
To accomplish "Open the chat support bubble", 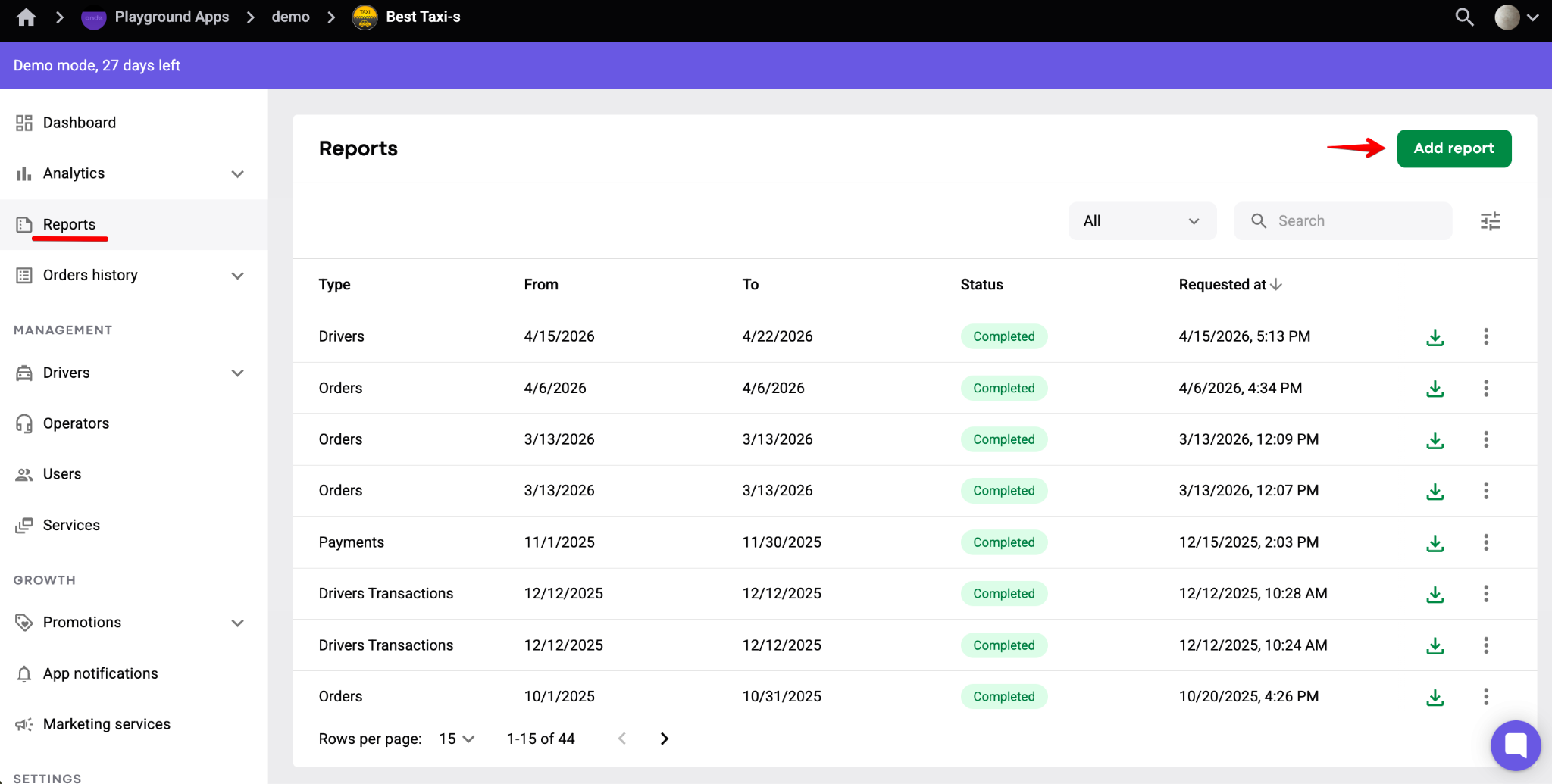I will pyautogui.click(x=1516, y=745).
